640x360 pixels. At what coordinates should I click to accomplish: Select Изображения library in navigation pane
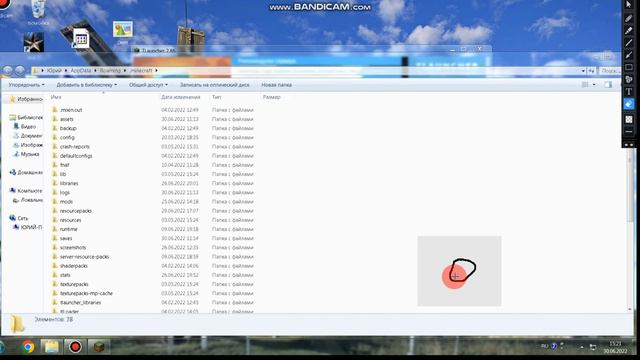(x=28, y=145)
